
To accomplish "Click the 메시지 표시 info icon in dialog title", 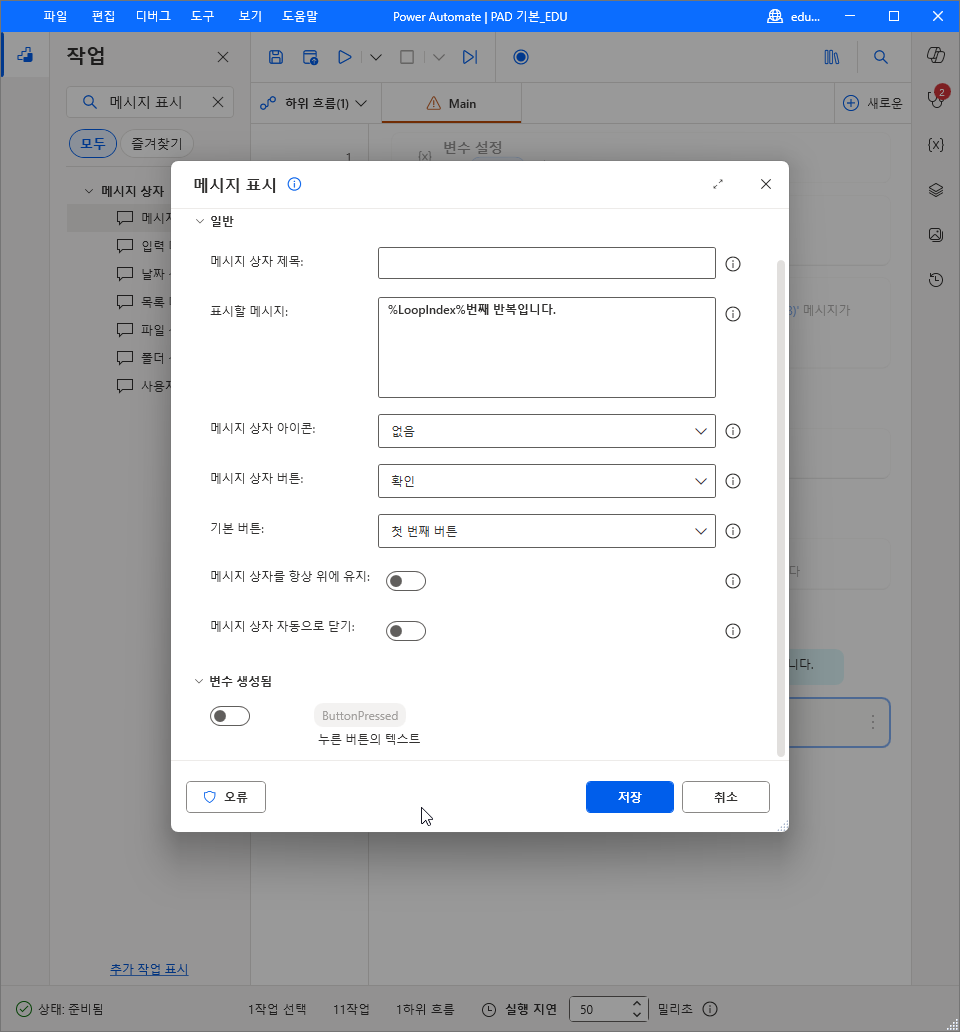I will pyautogui.click(x=295, y=184).
